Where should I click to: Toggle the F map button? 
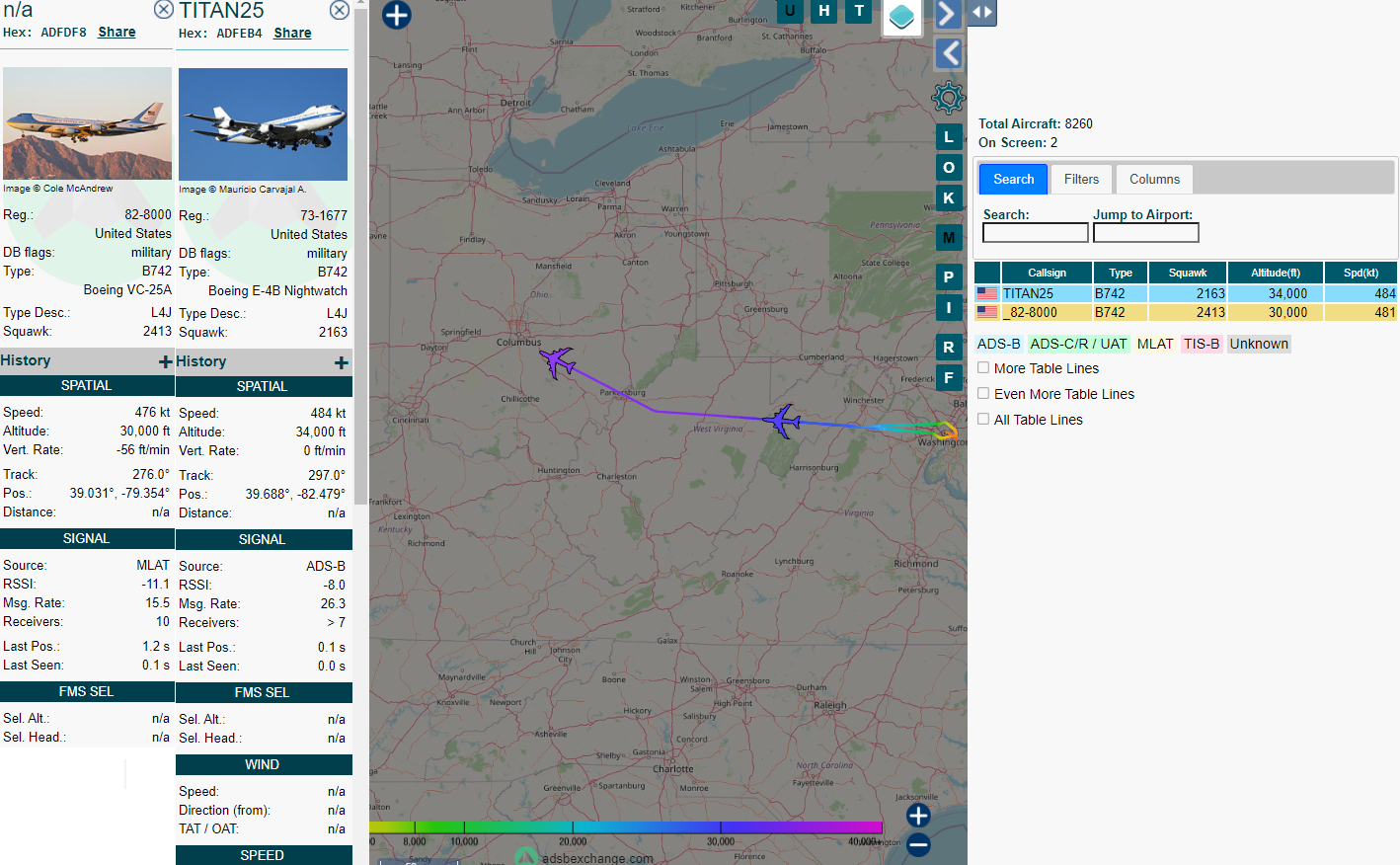coord(949,377)
